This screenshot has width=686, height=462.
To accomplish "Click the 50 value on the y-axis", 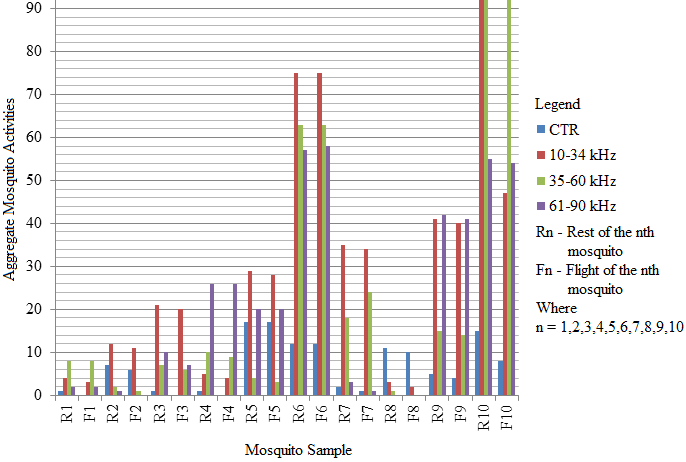I will point(35,180).
